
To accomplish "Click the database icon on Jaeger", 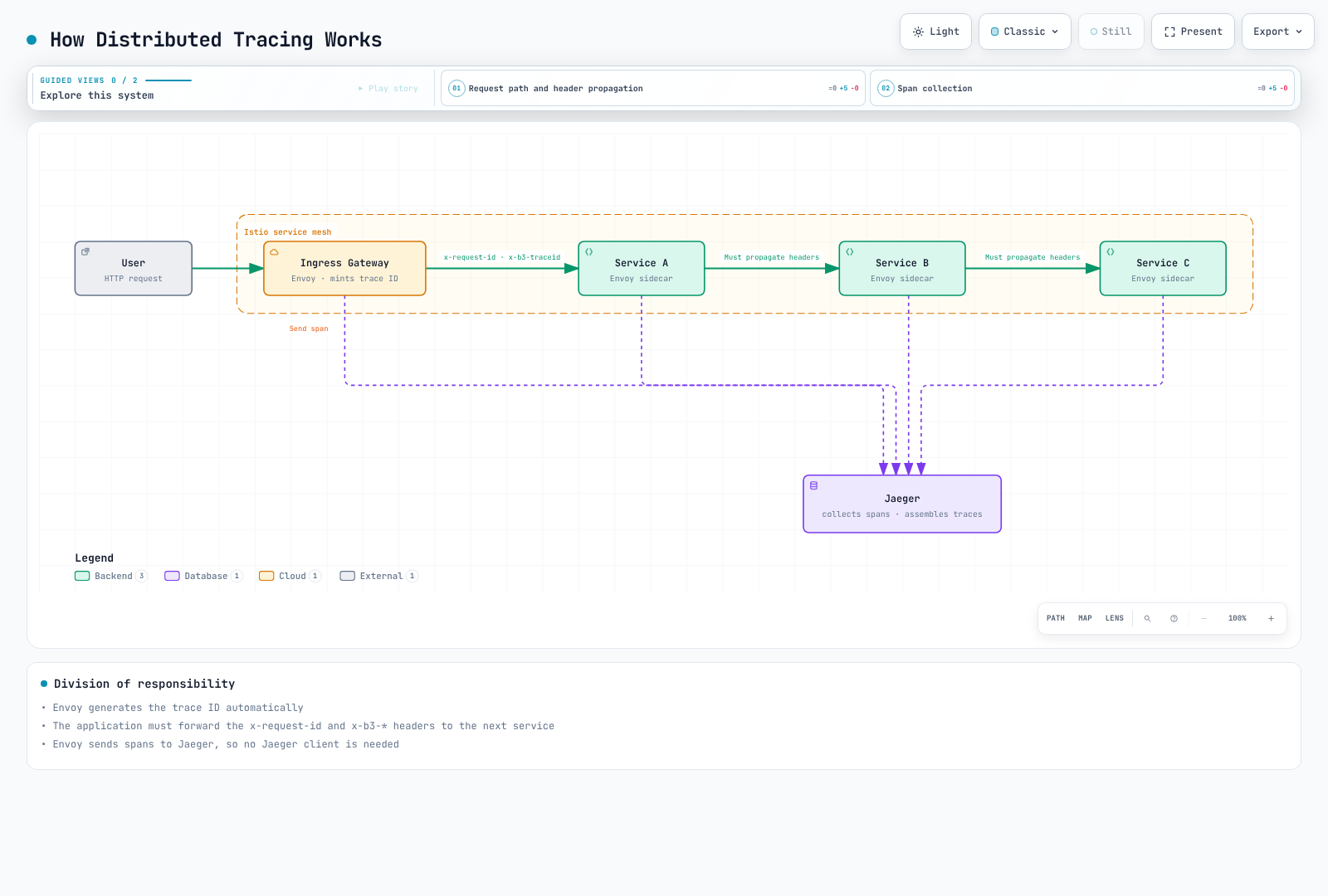I will point(813,486).
